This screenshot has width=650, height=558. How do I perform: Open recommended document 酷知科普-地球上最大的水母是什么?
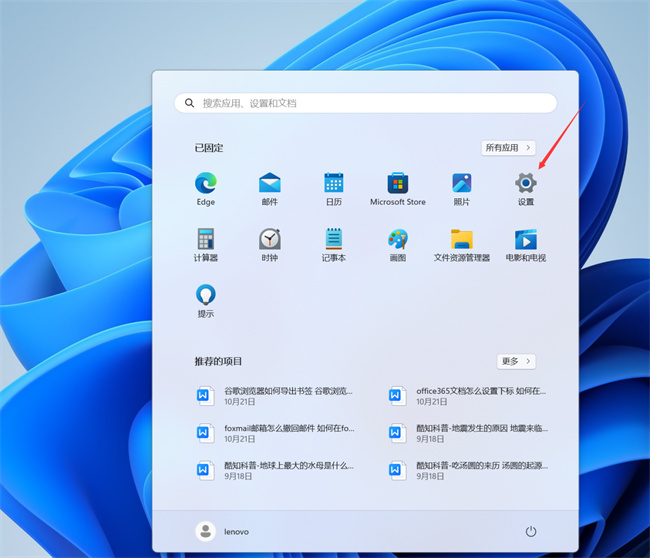[275, 471]
